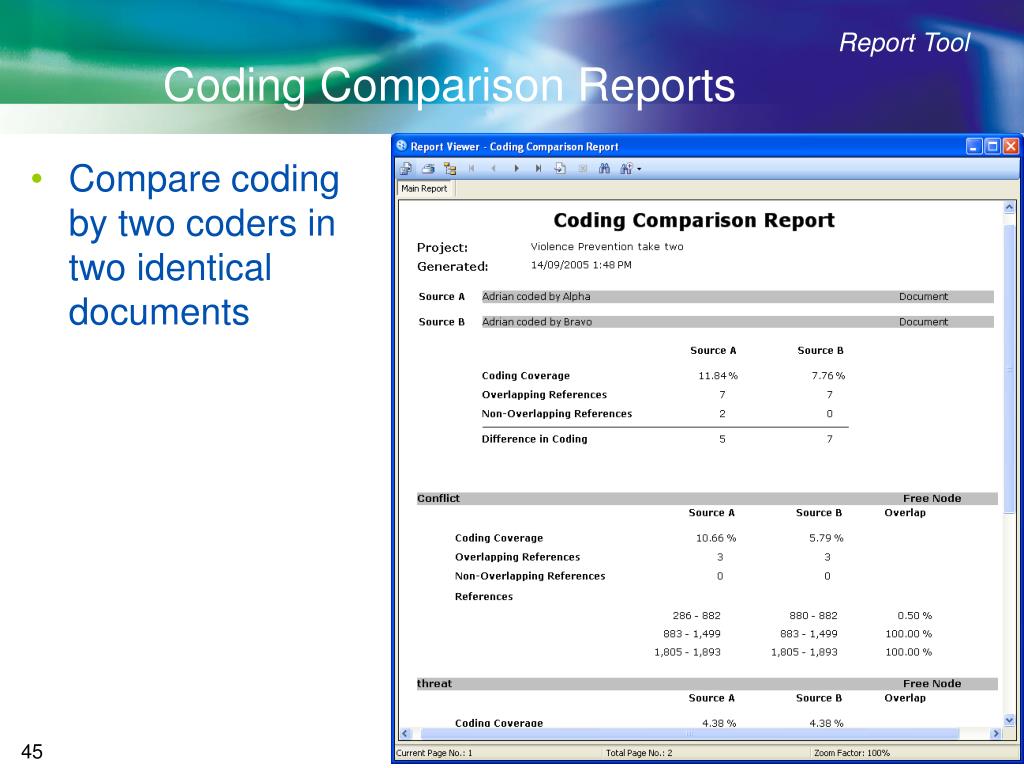1024x768 pixels.
Task: Click the Adrian coded by Bravo row
Action: tap(737, 322)
